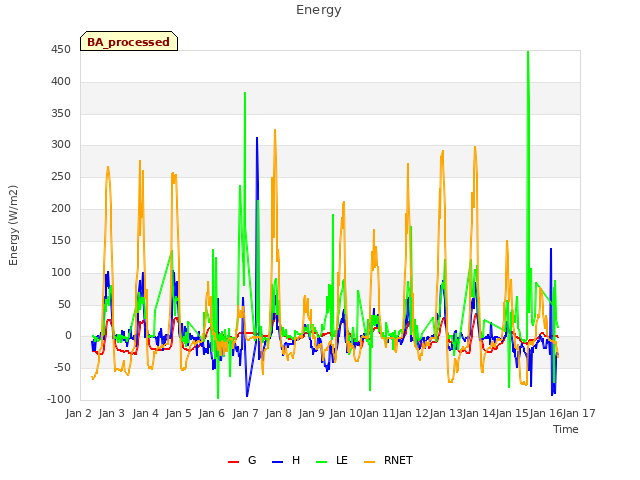Click the Jan 9 x-axis label
The height and width of the screenshot is (480, 640).
312,413
